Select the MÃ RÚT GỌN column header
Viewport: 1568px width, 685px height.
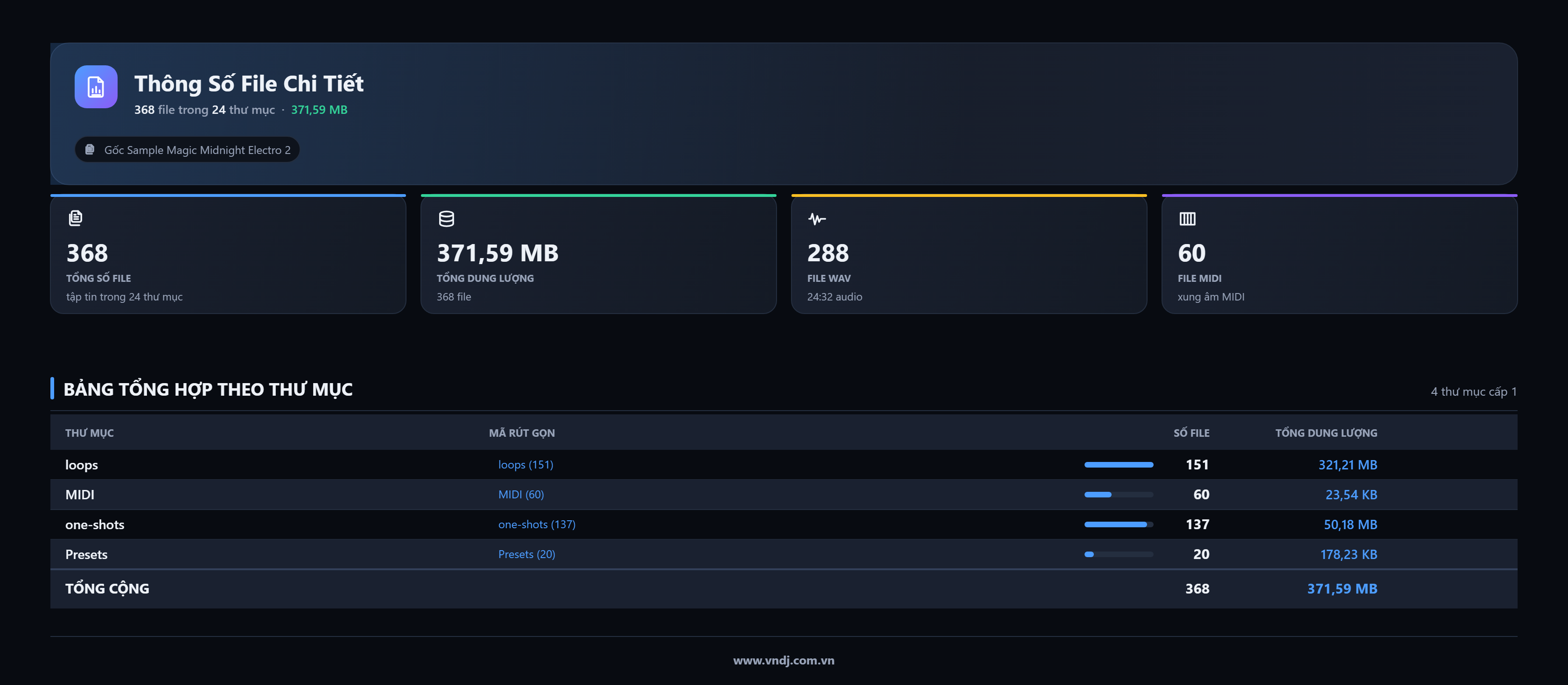point(522,433)
